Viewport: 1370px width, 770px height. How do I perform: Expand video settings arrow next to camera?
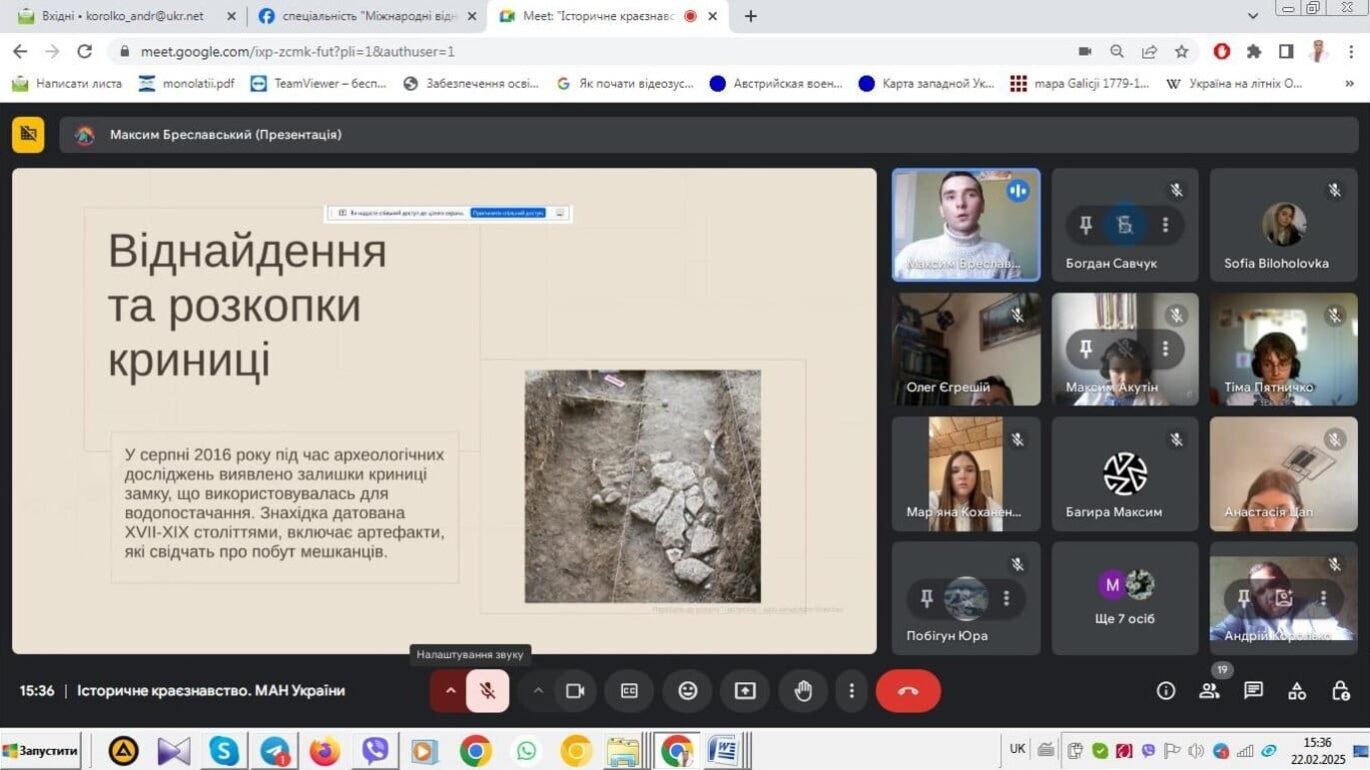point(538,691)
